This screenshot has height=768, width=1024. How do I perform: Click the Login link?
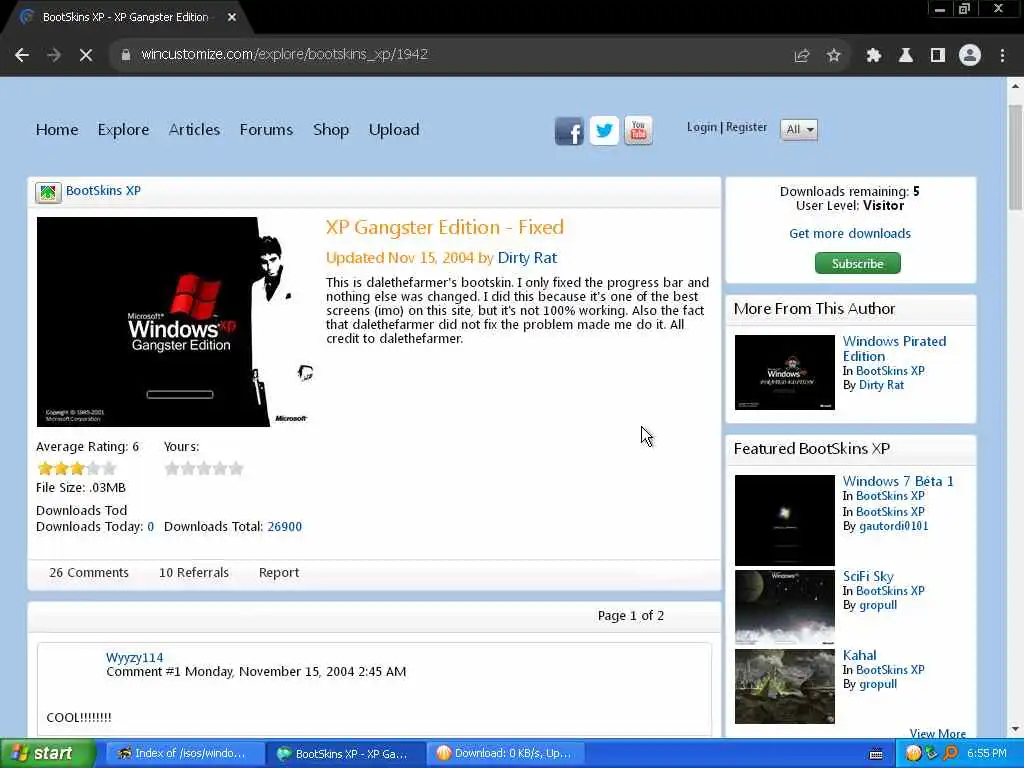701,127
